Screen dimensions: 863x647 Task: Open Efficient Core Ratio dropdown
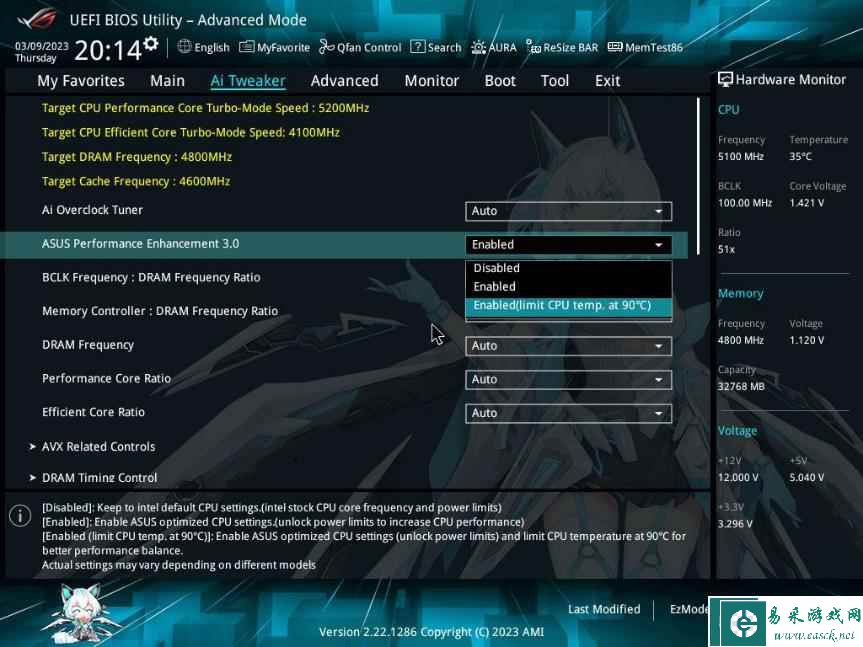(569, 413)
